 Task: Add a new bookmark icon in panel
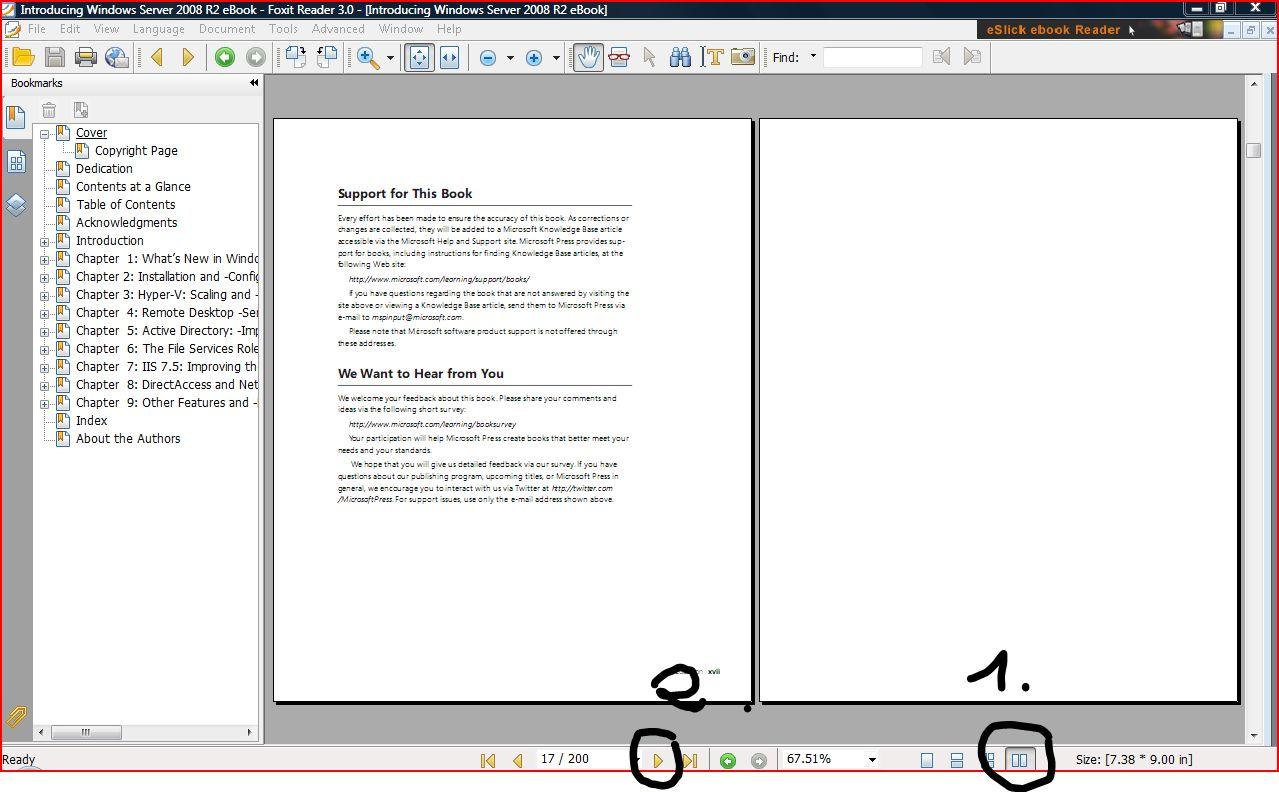point(81,110)
